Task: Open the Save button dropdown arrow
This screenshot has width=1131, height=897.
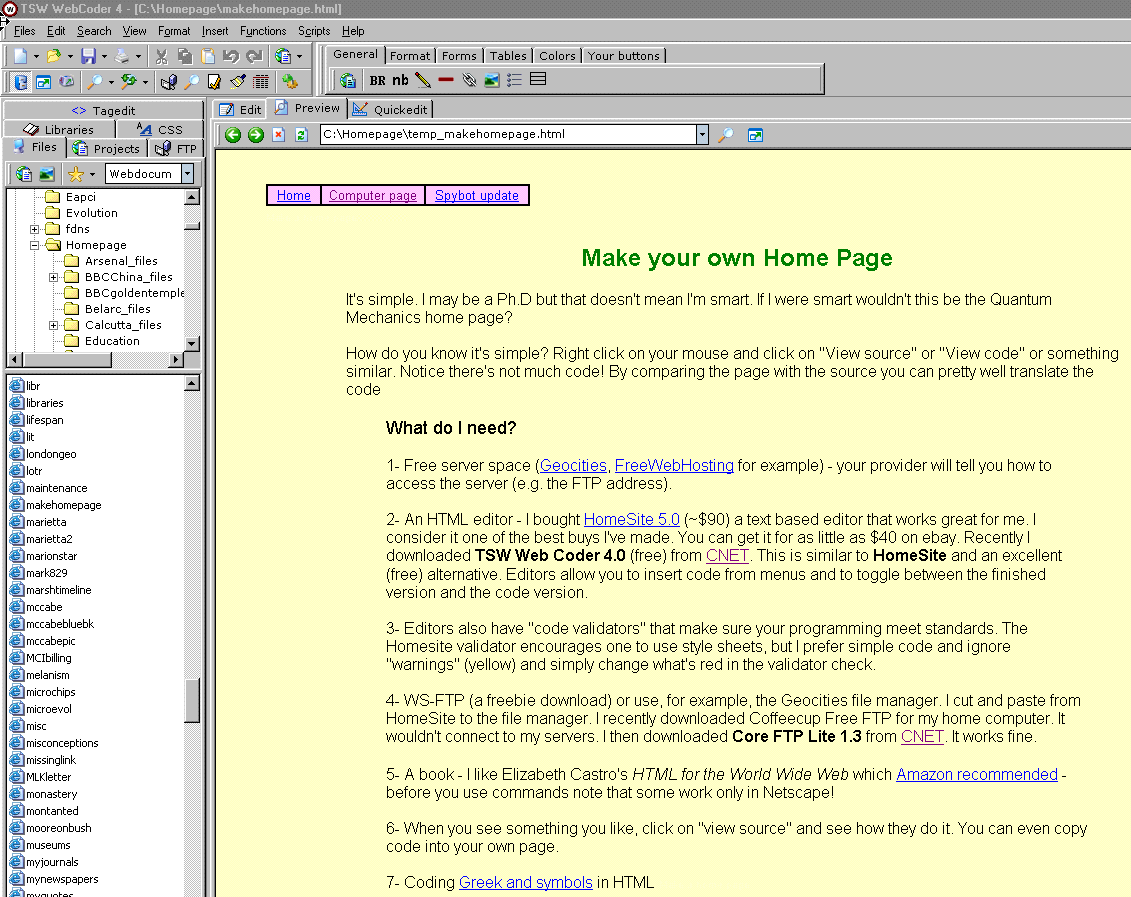Action: tap(104, 56)
